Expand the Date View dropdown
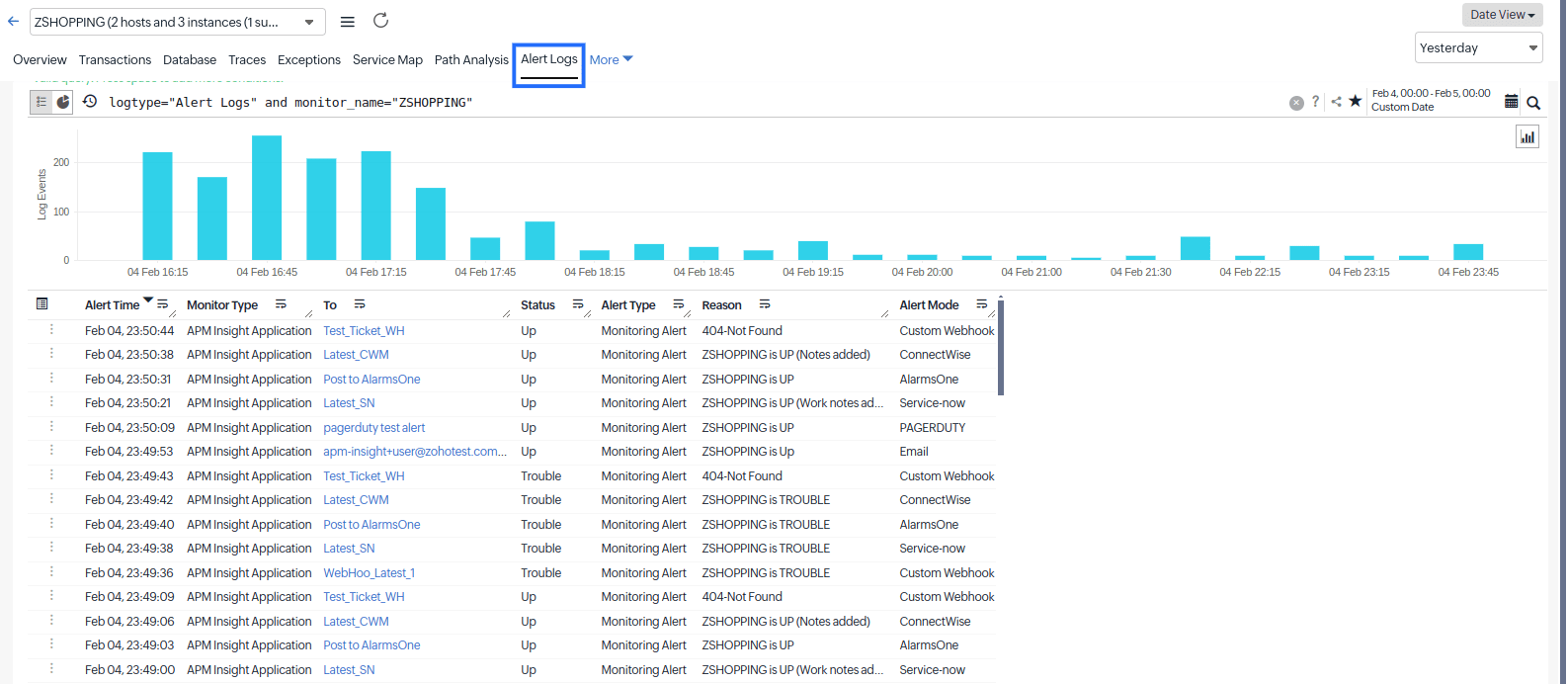This screenshot has width=1568, height=684. pos(1502,15)
